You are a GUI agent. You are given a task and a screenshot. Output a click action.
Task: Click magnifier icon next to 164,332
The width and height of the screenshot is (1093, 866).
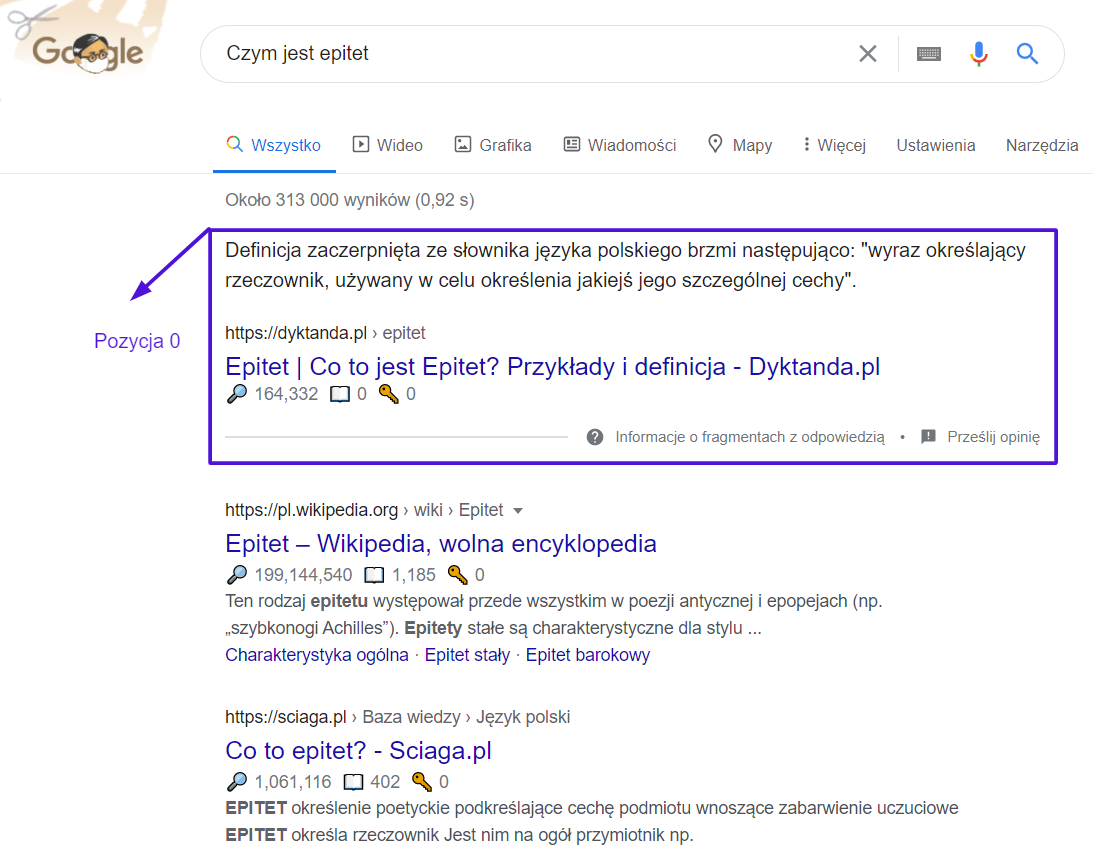[237, 394]
